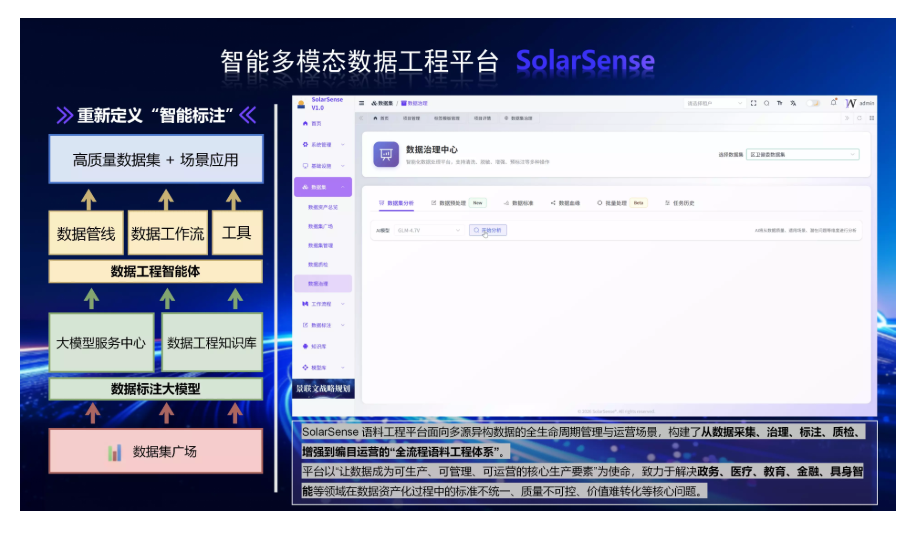Image resolution: width=919 pixels, height=534 pixels.
Task: Open 数据集广场 in the sidebar submenu
Action: tap(321, 226)
